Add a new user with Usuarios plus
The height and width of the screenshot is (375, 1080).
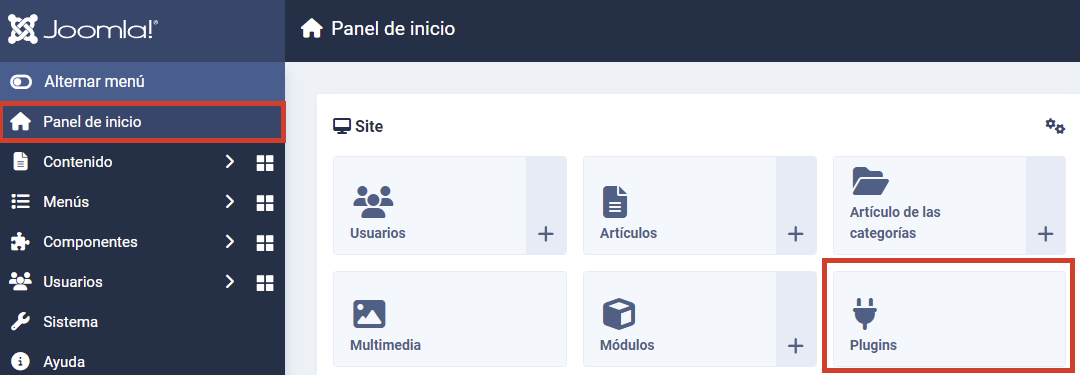pyautogui.click(x=546, y=234)
